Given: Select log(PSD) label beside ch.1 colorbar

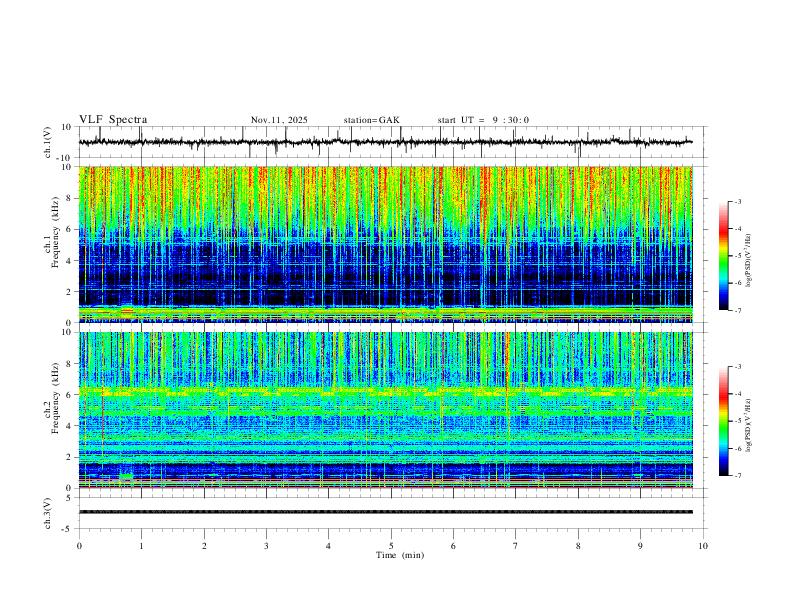Looking at the screenshot, I should 748,261.
